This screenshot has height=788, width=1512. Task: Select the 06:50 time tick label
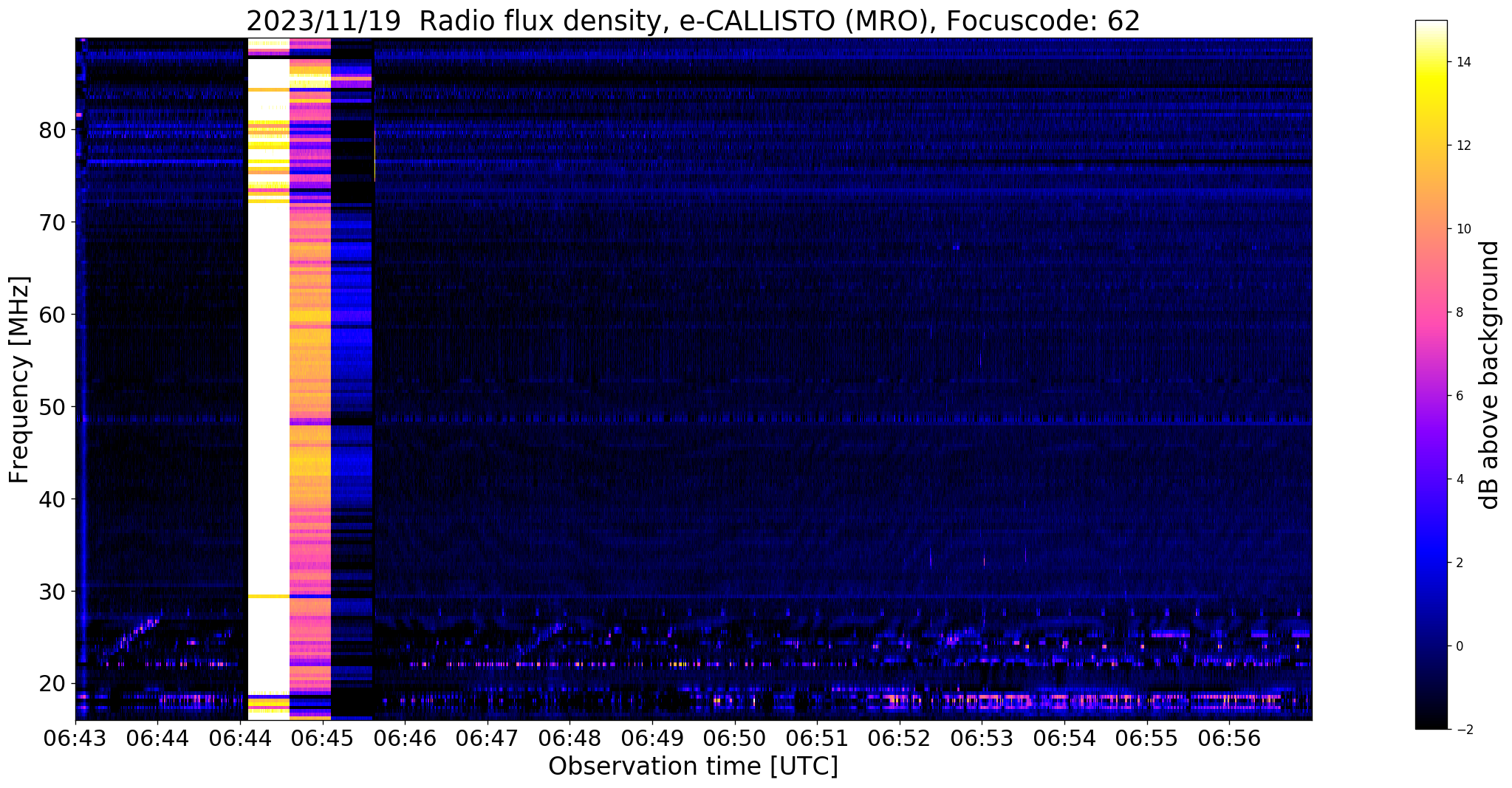734,737
